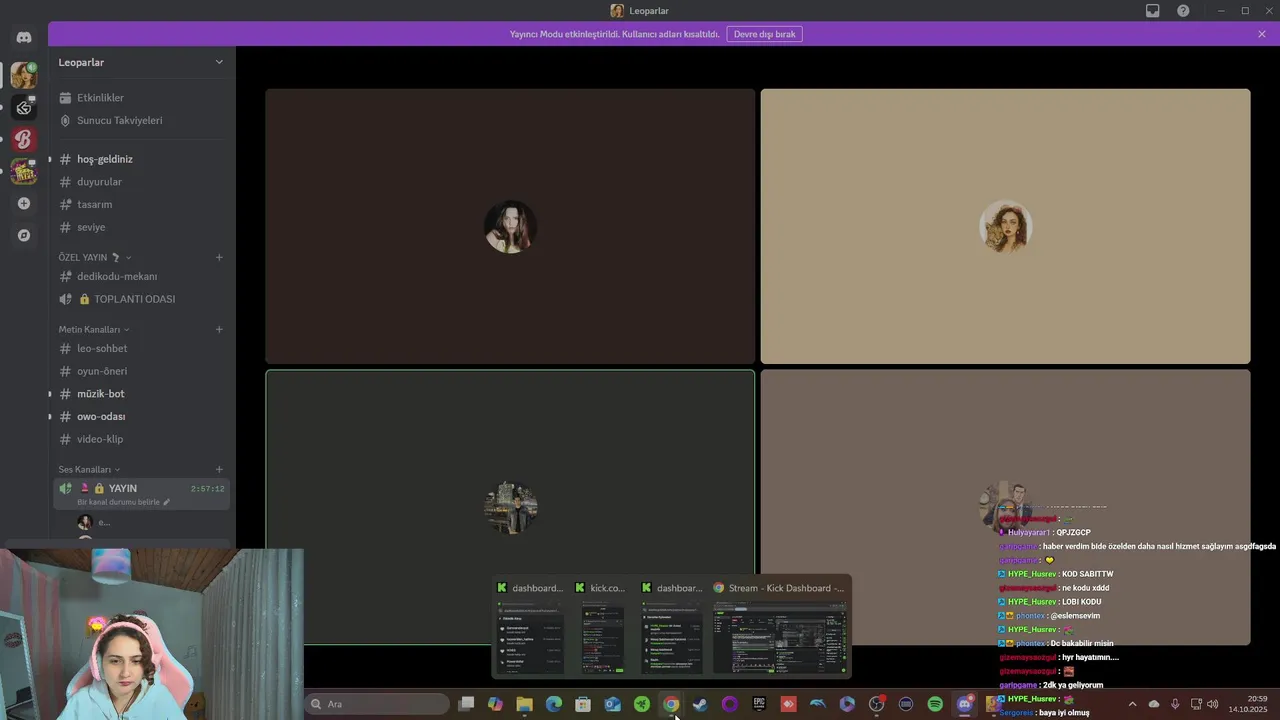Viewport: 1280px width, 720px height.
Task: Dismiss the Streamer Mode purple banner
Action: coord(1262,34)
